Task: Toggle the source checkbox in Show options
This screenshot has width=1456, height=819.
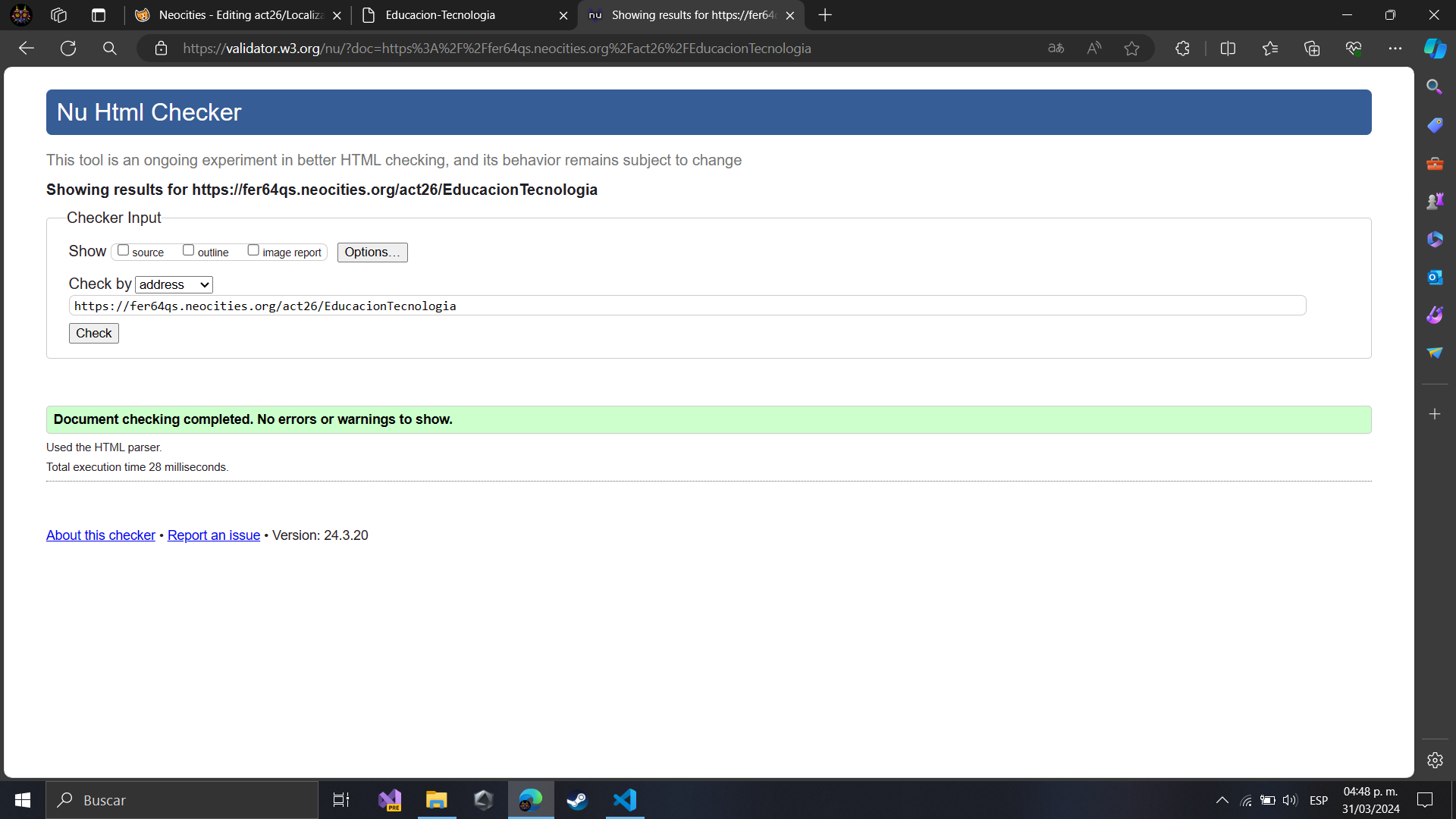Action: [x=121, y=251]
